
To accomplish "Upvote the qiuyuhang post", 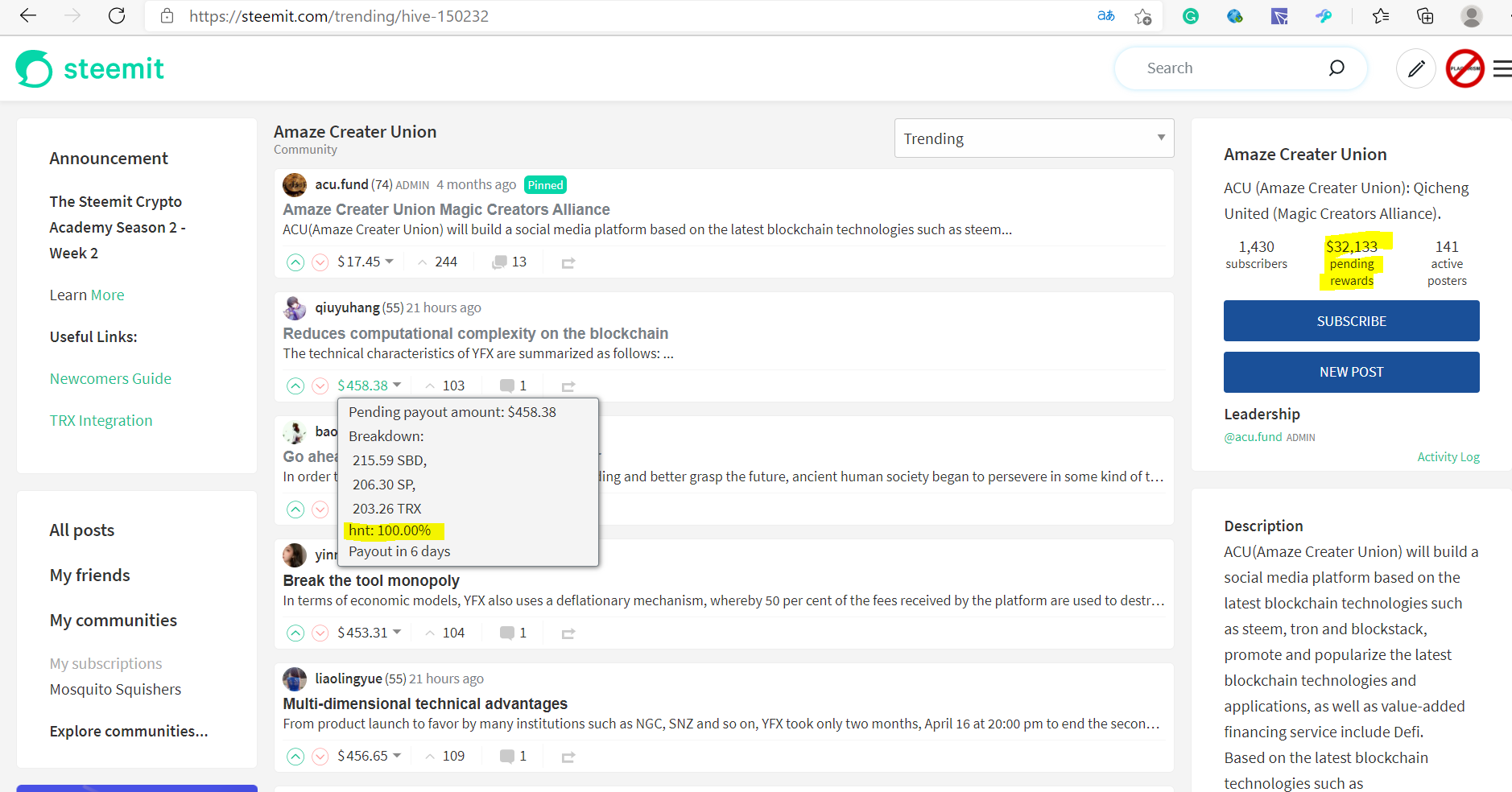I will tap(295, 386).
